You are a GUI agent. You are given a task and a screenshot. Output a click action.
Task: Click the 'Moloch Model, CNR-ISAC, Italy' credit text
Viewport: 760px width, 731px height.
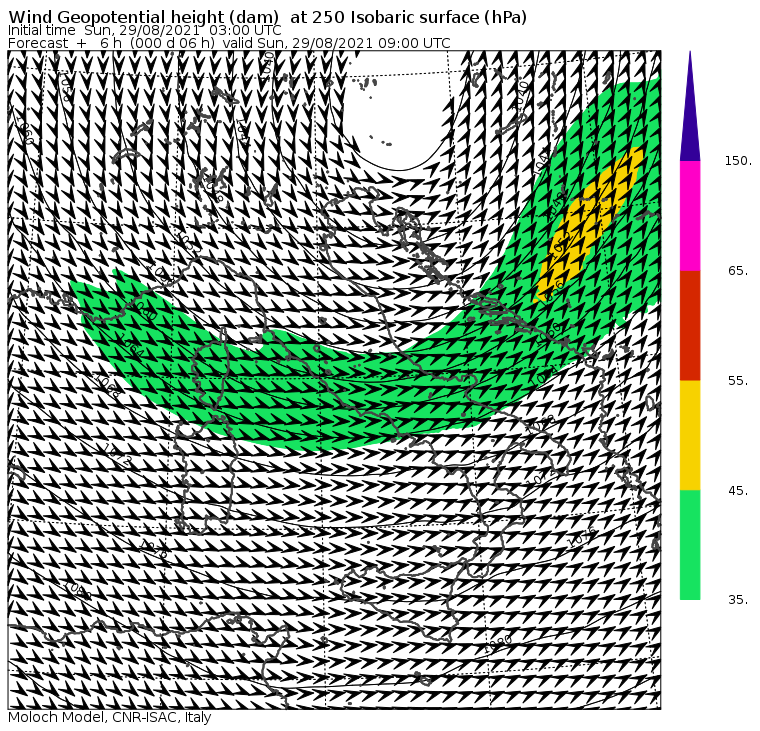110,717
